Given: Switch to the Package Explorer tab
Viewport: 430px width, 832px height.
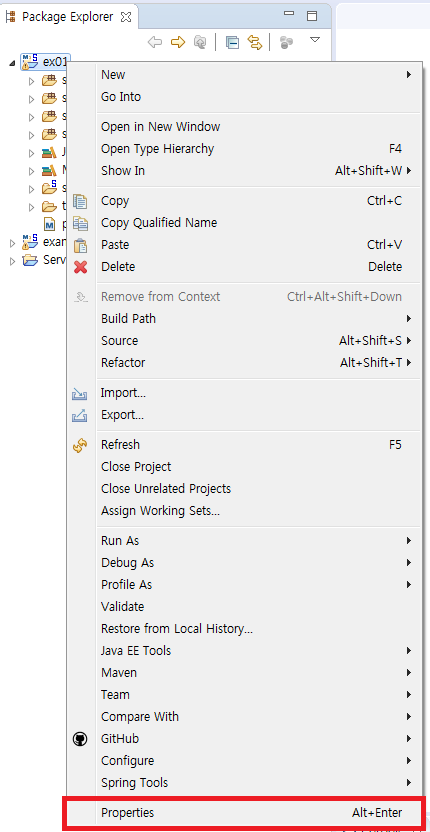Looking at the screenshot, I should [x=68, y=17].
